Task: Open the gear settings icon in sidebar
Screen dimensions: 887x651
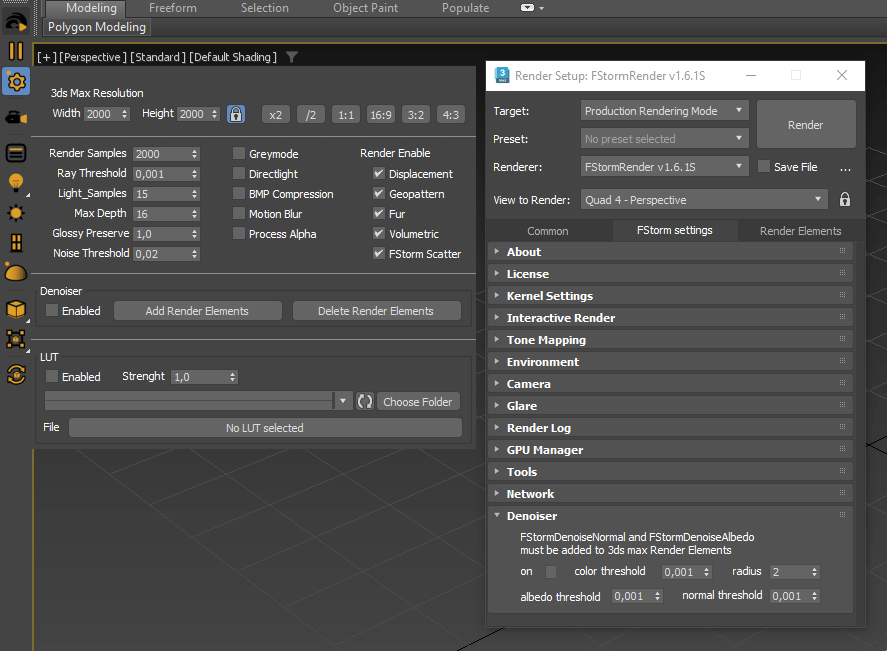Action: (x=16, y=82)
